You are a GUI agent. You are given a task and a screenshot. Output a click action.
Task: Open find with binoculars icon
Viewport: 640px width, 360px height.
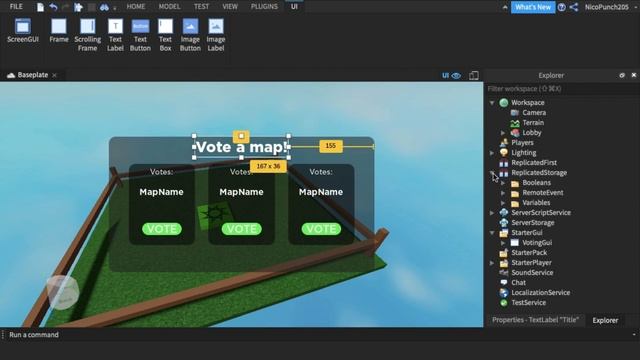tap(104, 7)
